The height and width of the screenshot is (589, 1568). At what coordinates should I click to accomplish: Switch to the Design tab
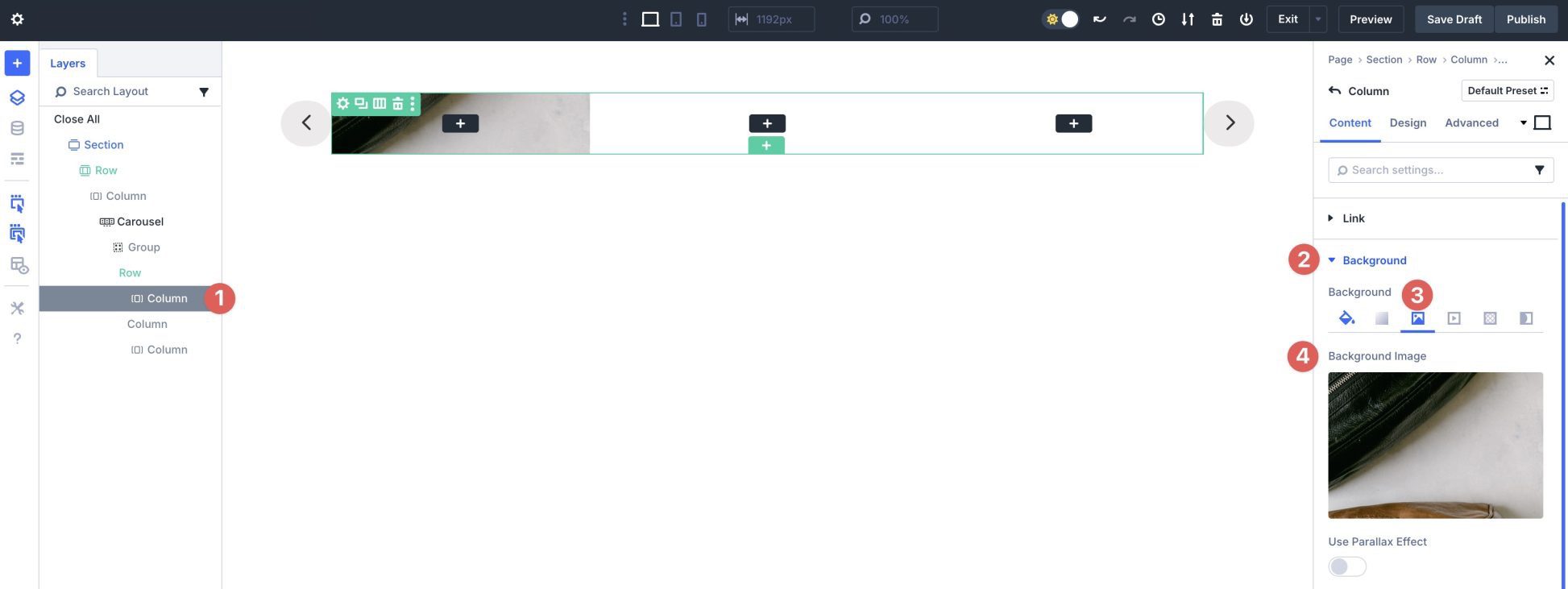[x=1408, y=122]
